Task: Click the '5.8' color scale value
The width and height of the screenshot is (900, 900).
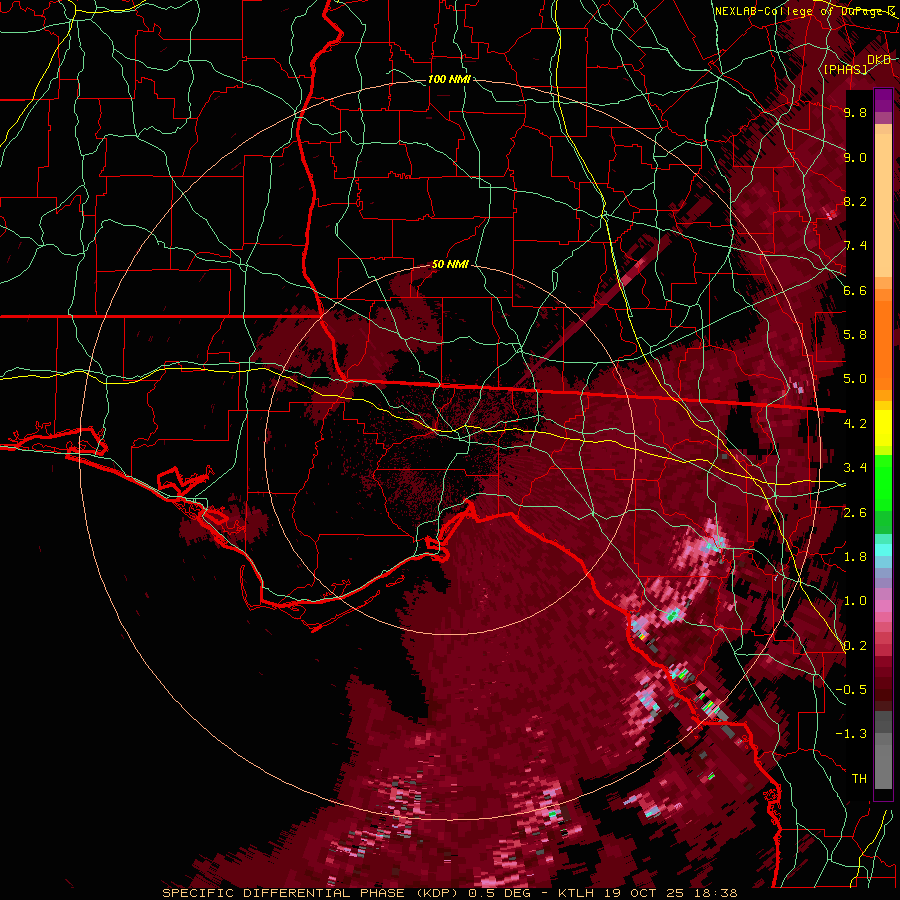Action: 855,335
